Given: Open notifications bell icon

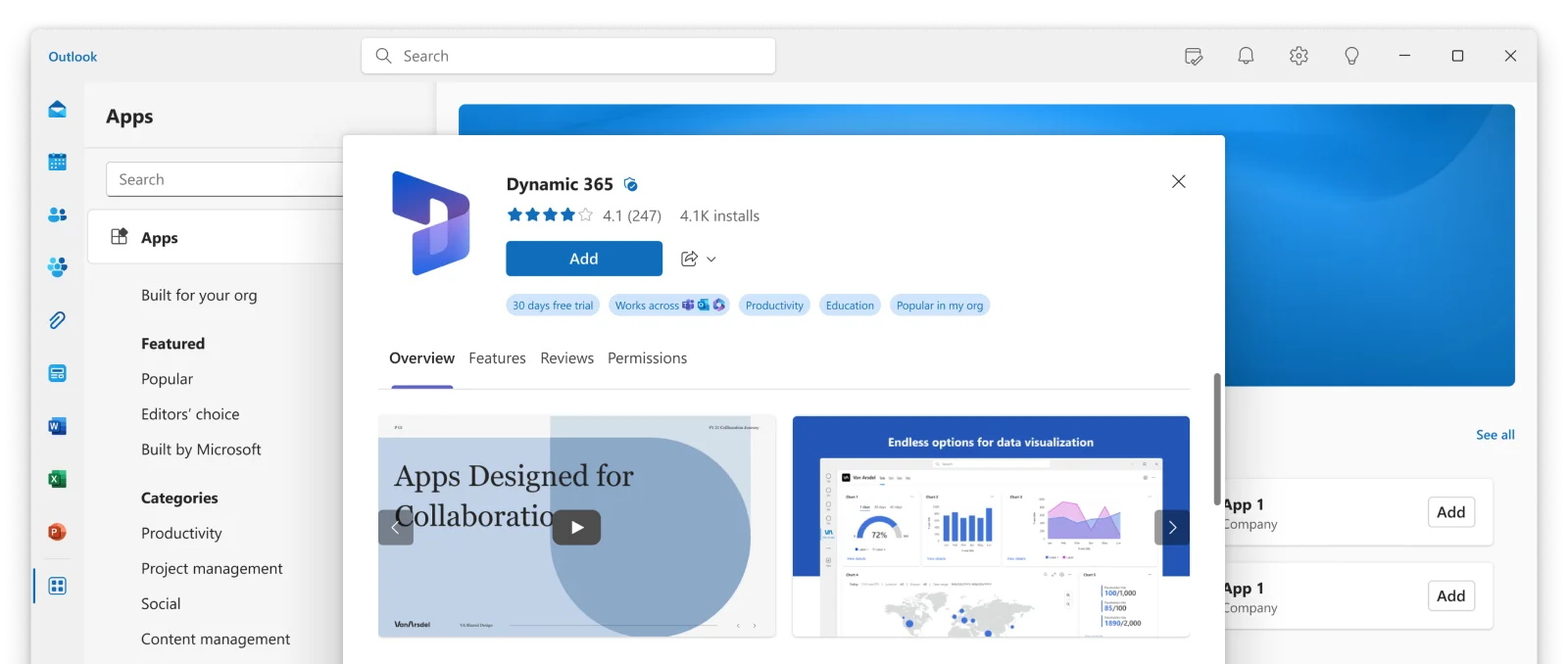Looking at the screenshot, I should pyautogui.click(x=1246, y=56).
